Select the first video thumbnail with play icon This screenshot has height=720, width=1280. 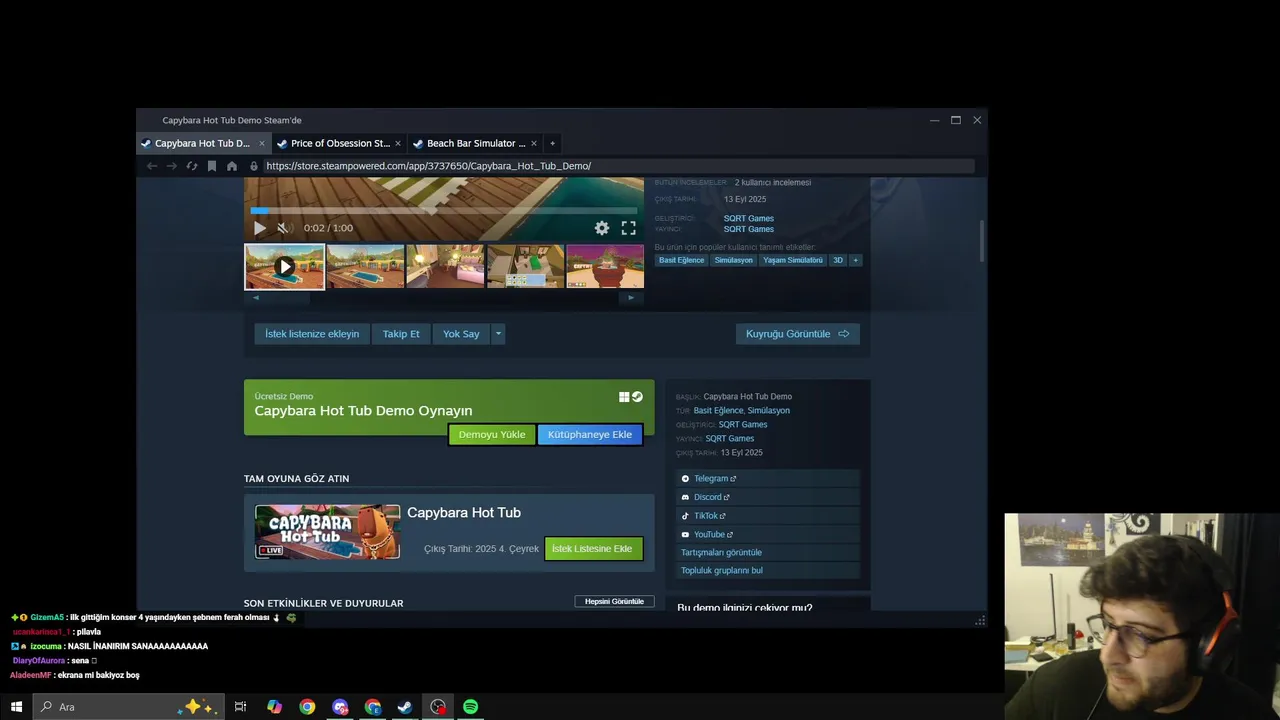click(285, 267)
